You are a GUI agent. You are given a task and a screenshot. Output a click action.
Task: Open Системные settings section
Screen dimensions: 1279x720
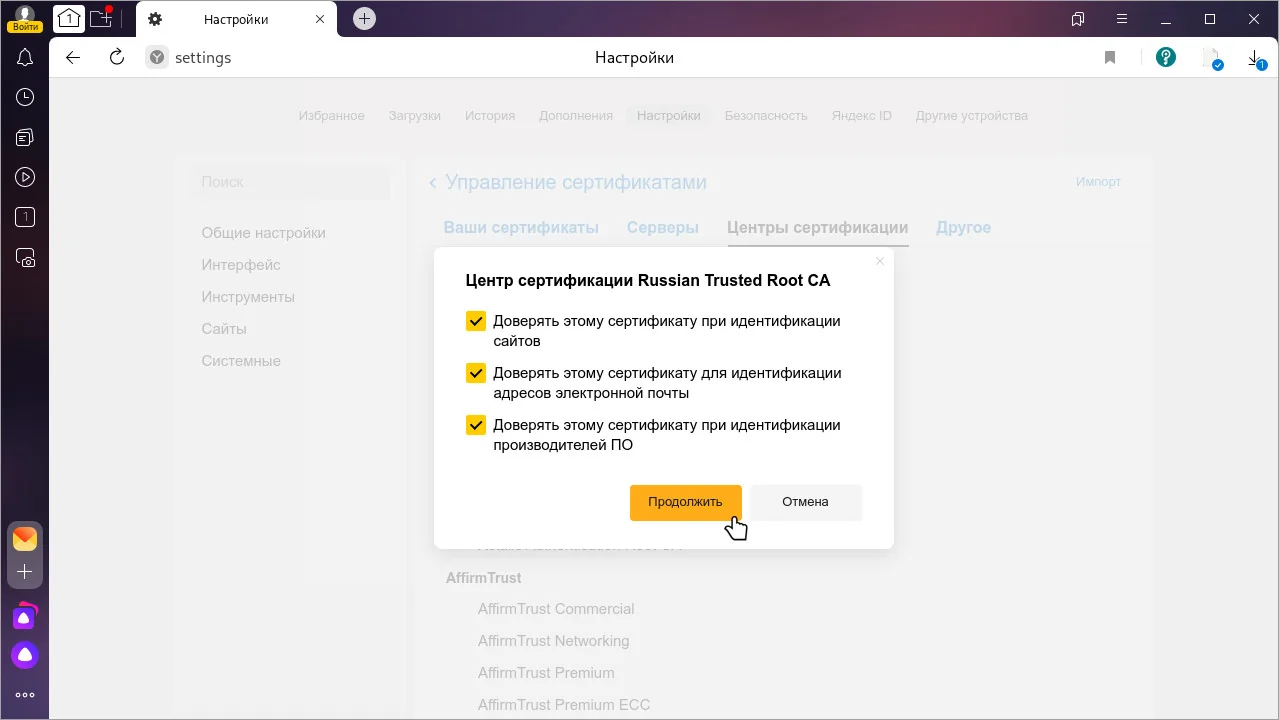point(241,361)
